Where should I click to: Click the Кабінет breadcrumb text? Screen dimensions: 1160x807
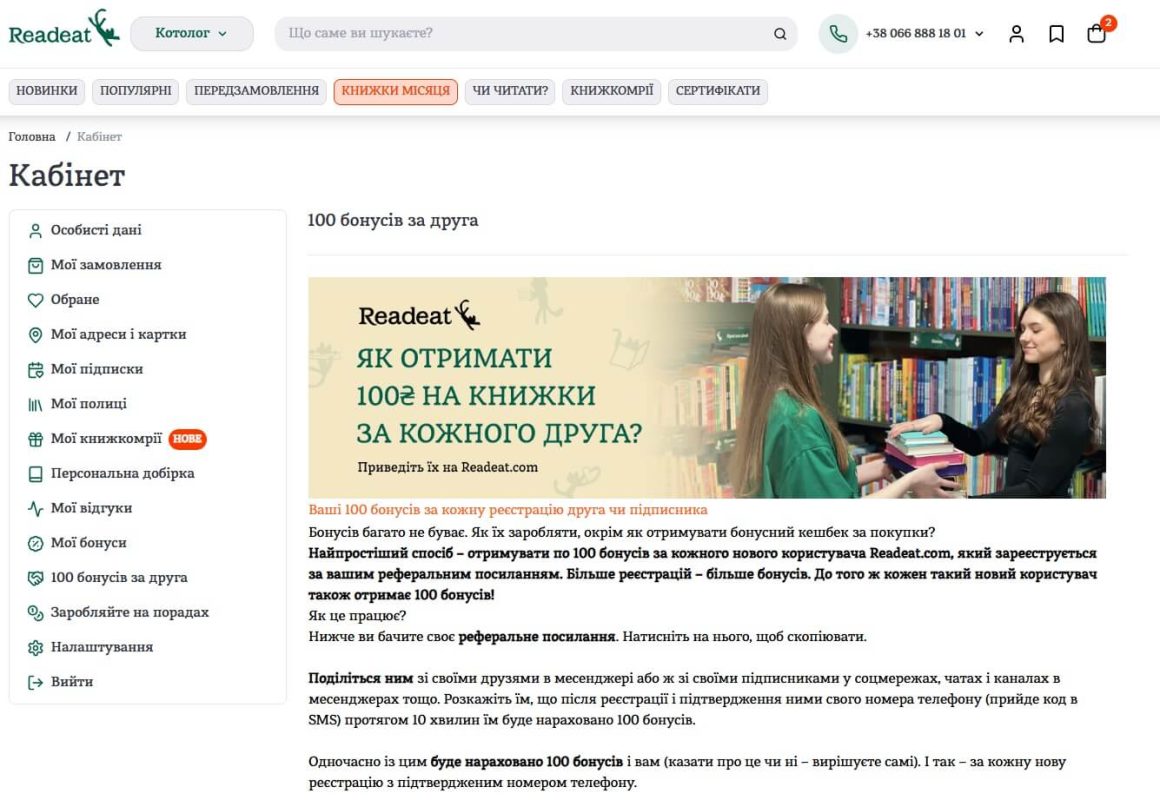point(99,137)
